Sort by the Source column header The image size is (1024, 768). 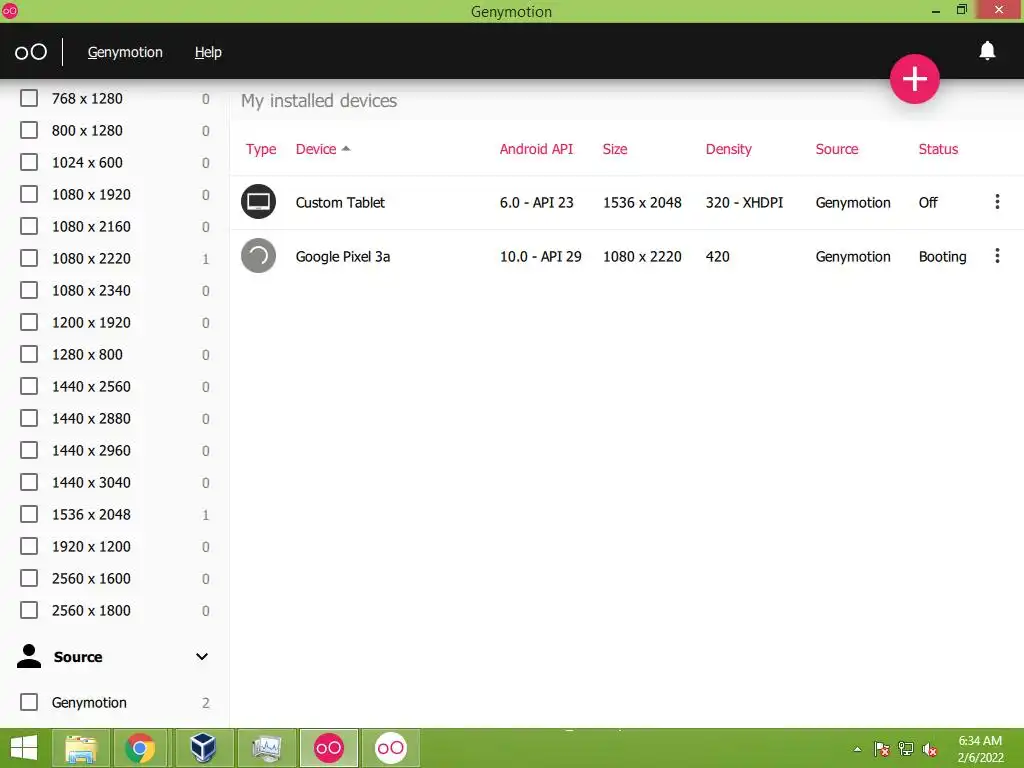tap(837, 149)
